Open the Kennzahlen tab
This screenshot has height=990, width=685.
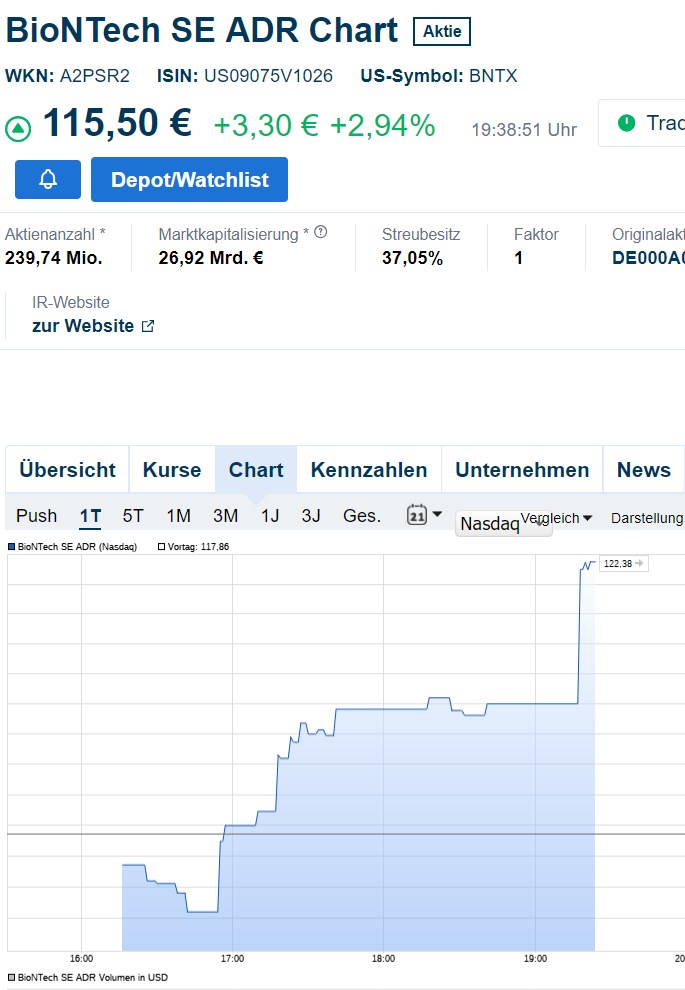click(369, 470)
